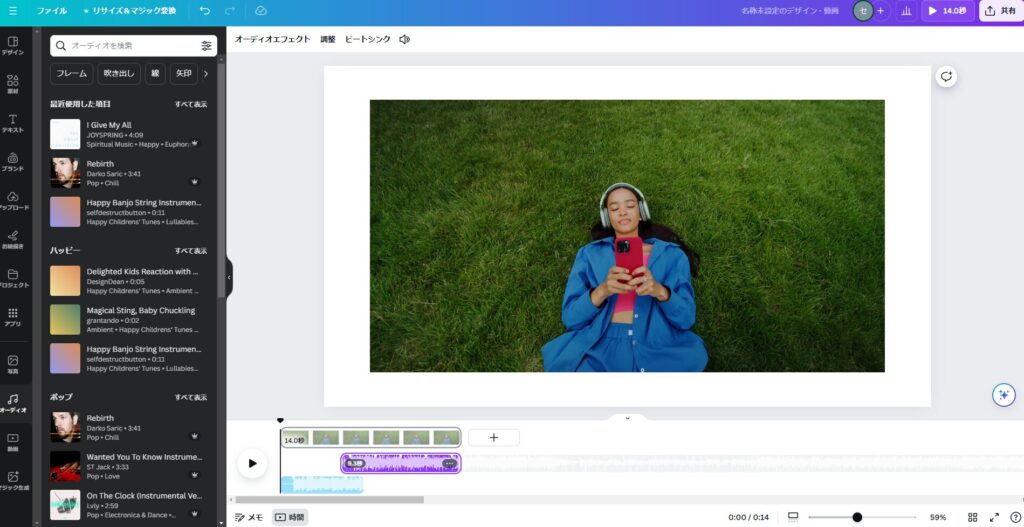Open audio search filter options
Viewport: 1024px width, 527px height.
[206, 45]
